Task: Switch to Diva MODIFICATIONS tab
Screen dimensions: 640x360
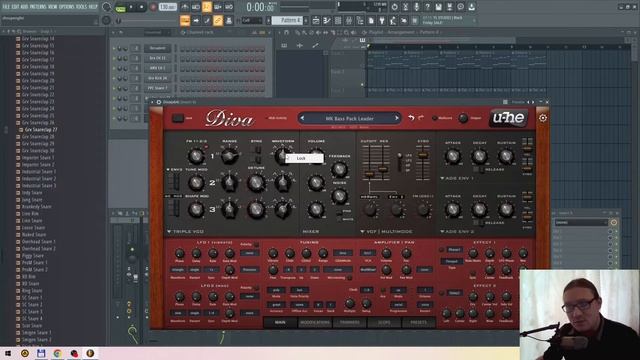Action: [x=315, y=322]
